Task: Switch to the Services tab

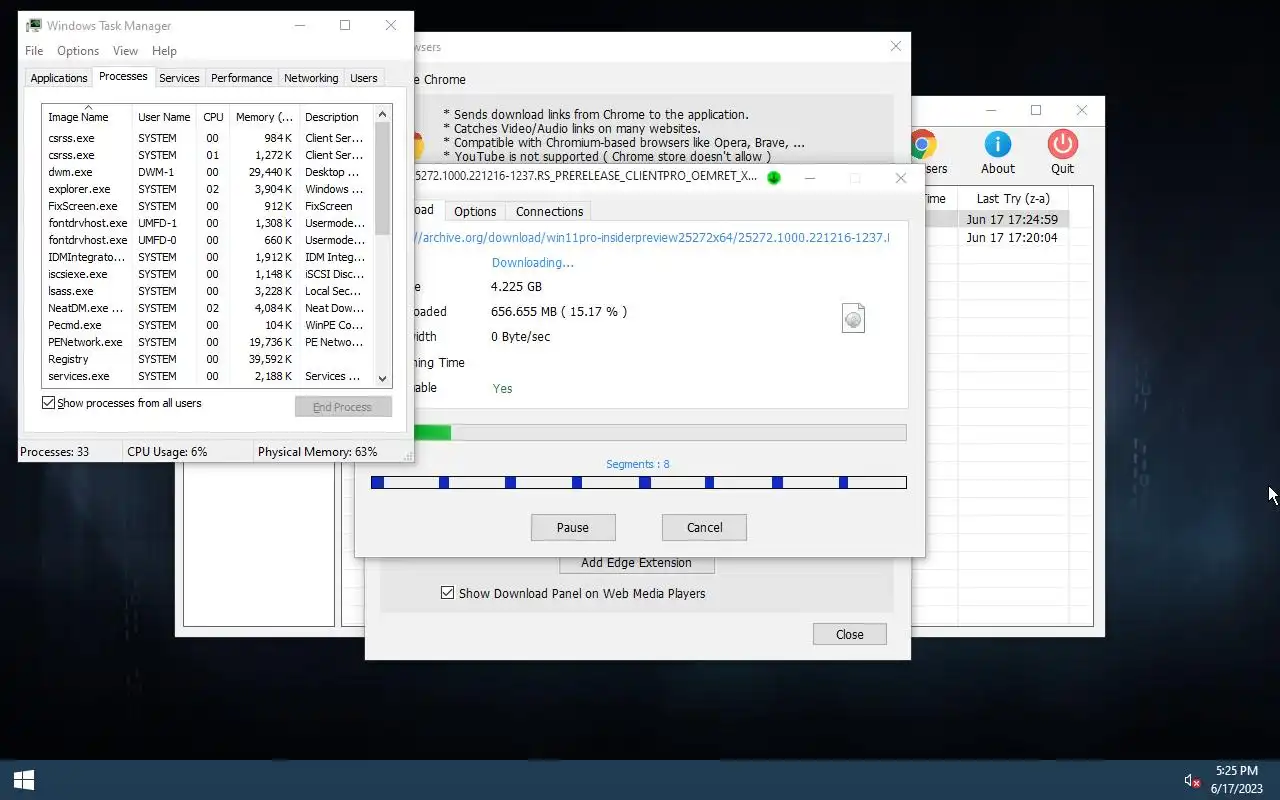Action: [x=179, y=78]
